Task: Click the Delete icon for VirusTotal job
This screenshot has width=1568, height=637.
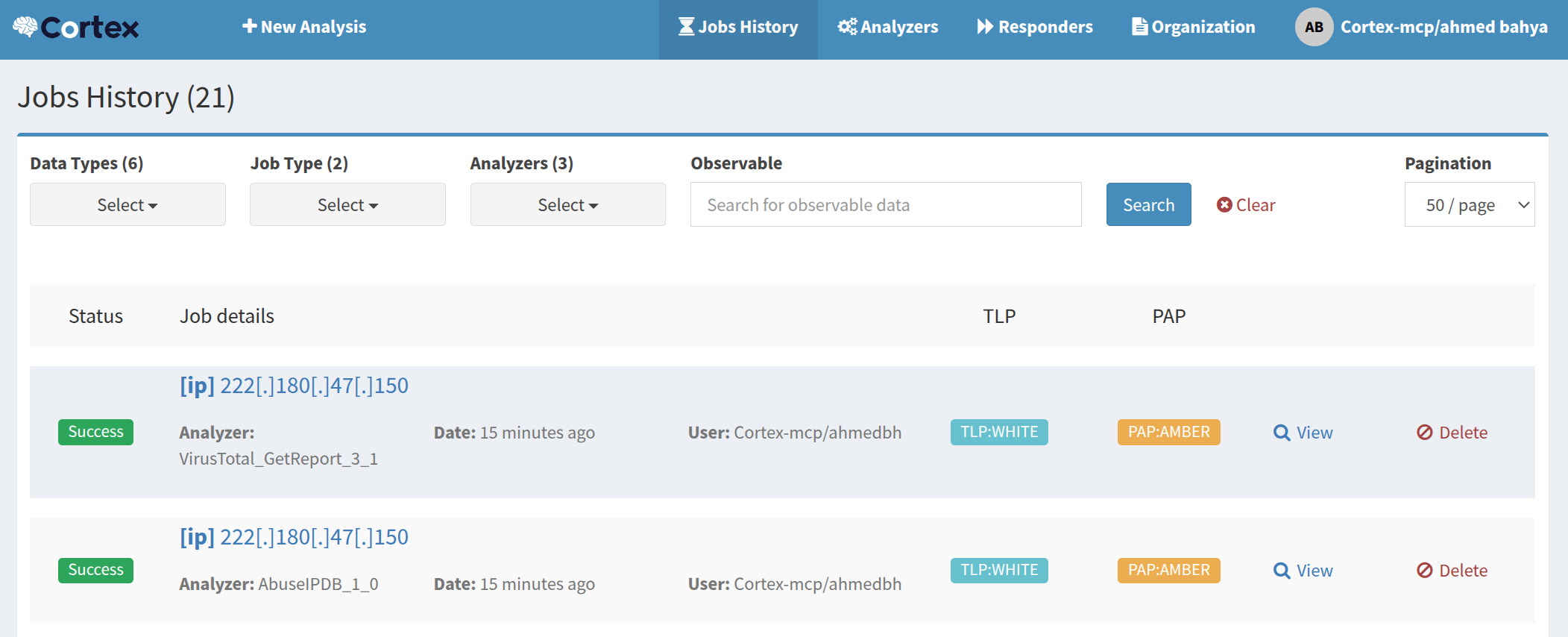Action: 1424,433
